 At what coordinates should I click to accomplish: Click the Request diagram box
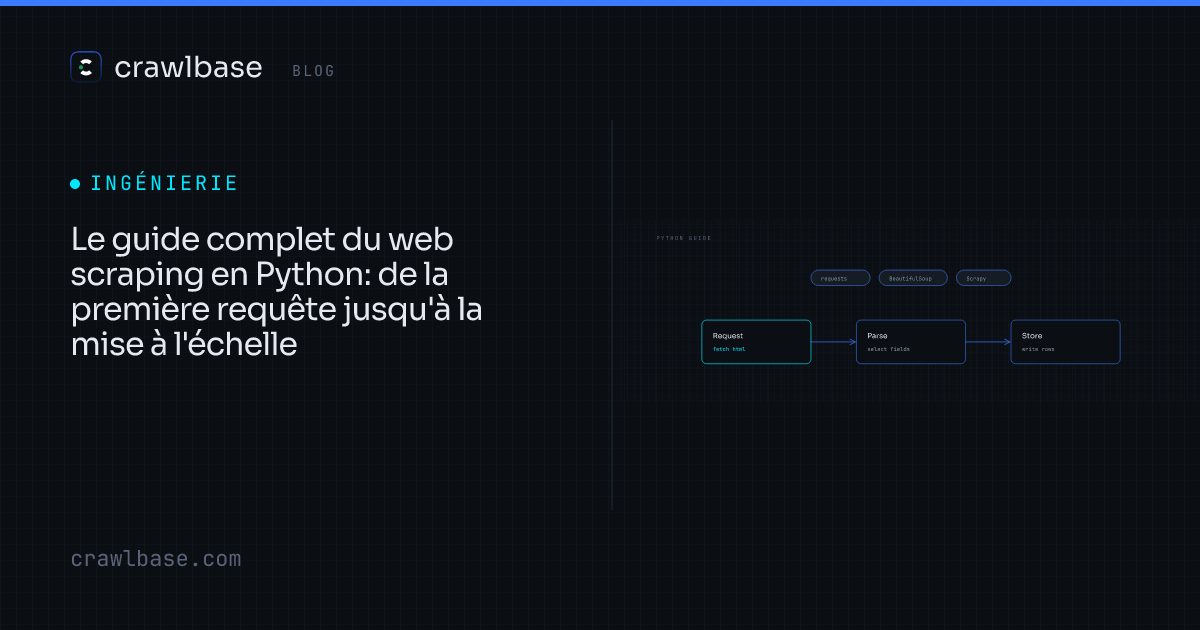click(756, 342)
